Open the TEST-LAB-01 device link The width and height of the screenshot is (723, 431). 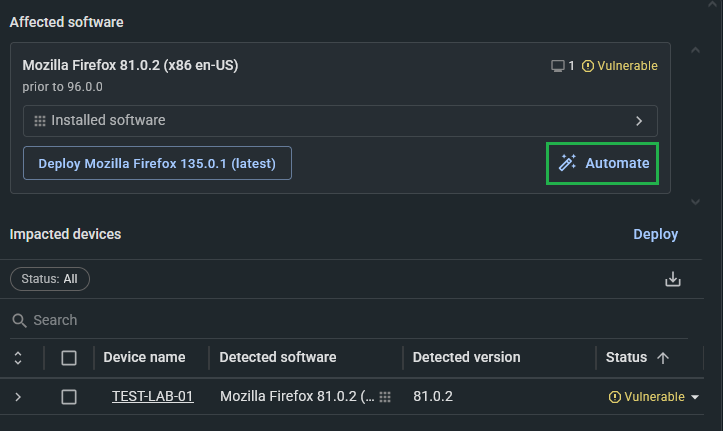(x=153, y=396)
